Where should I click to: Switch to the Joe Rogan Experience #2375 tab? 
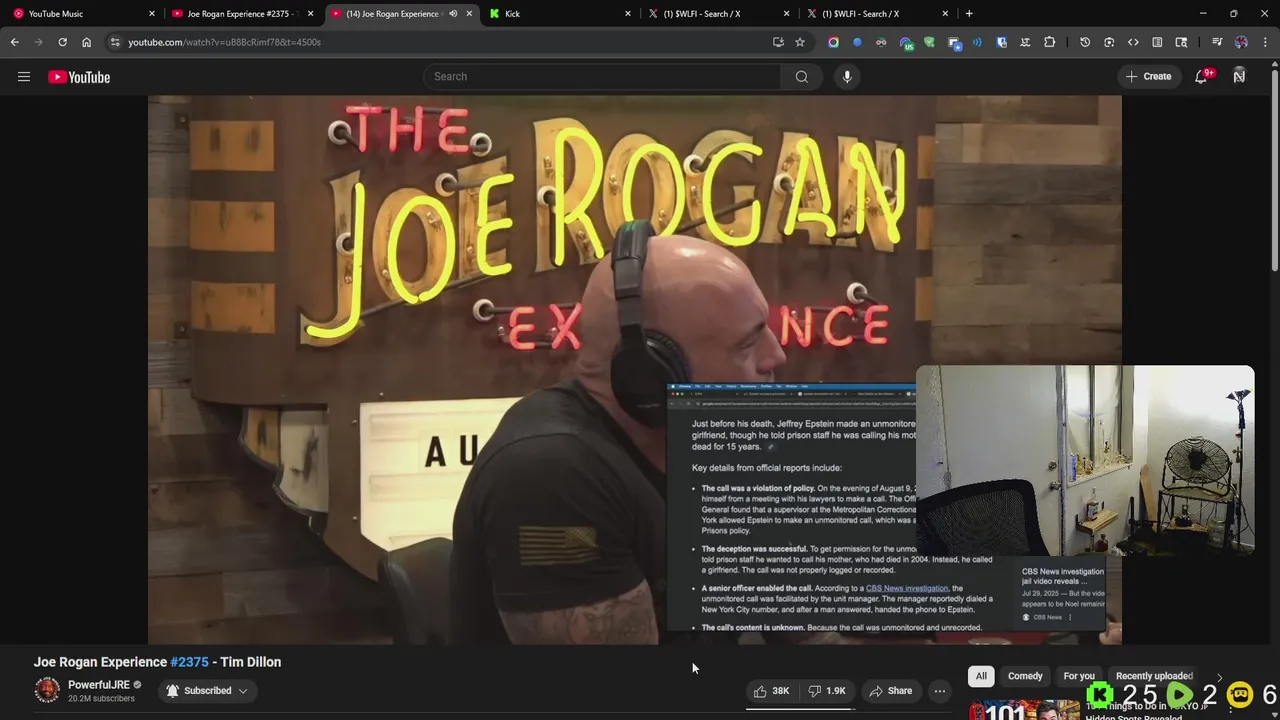[x=244, y=13]
